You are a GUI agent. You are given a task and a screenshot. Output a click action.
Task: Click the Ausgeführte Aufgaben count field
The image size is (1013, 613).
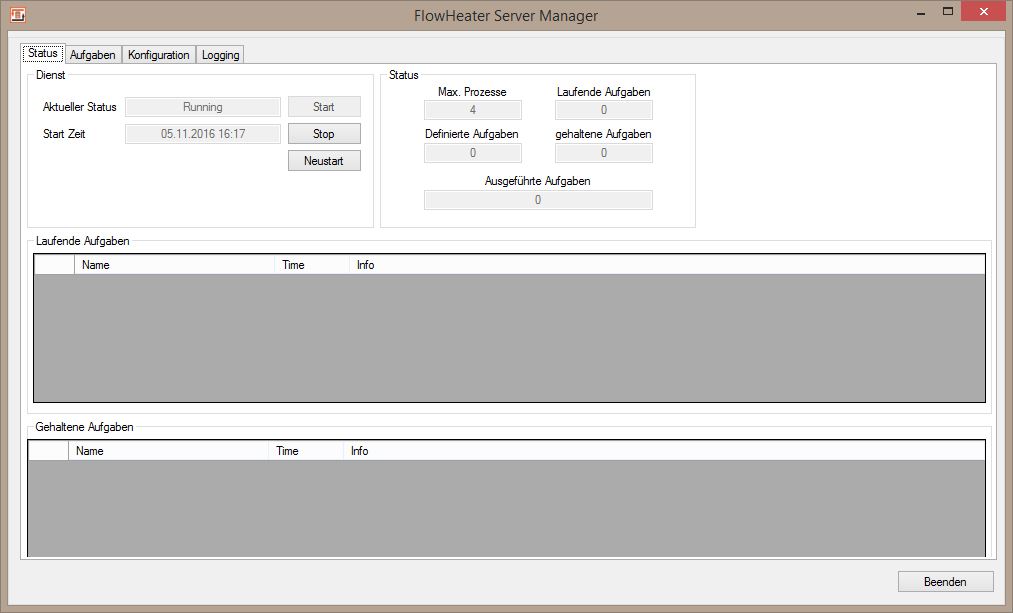tap(537, 200)
